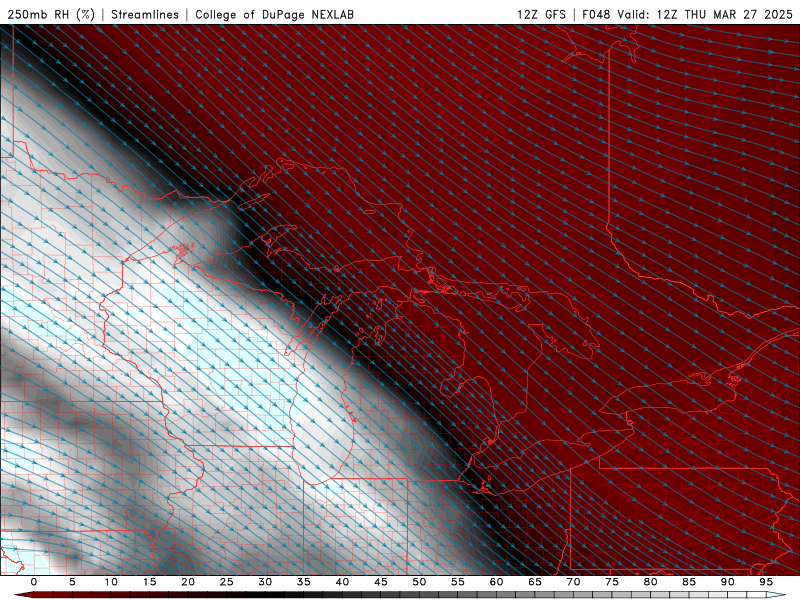Click the "0" value on the color scale
This screenshot has width=800, height=600.
pyautogui.click(x=34, y=582)
